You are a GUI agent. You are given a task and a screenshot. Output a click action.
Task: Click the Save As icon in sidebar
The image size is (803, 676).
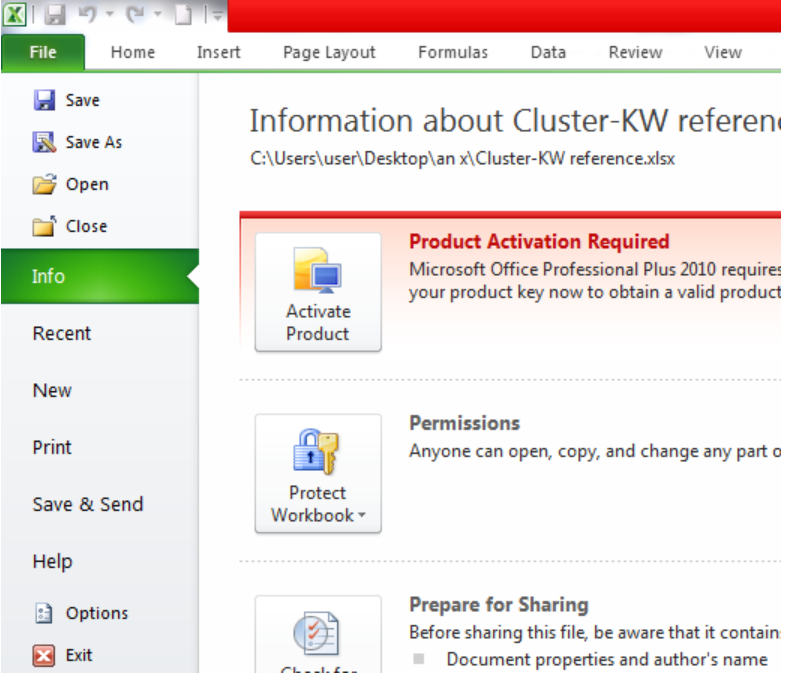coord(45,142)
